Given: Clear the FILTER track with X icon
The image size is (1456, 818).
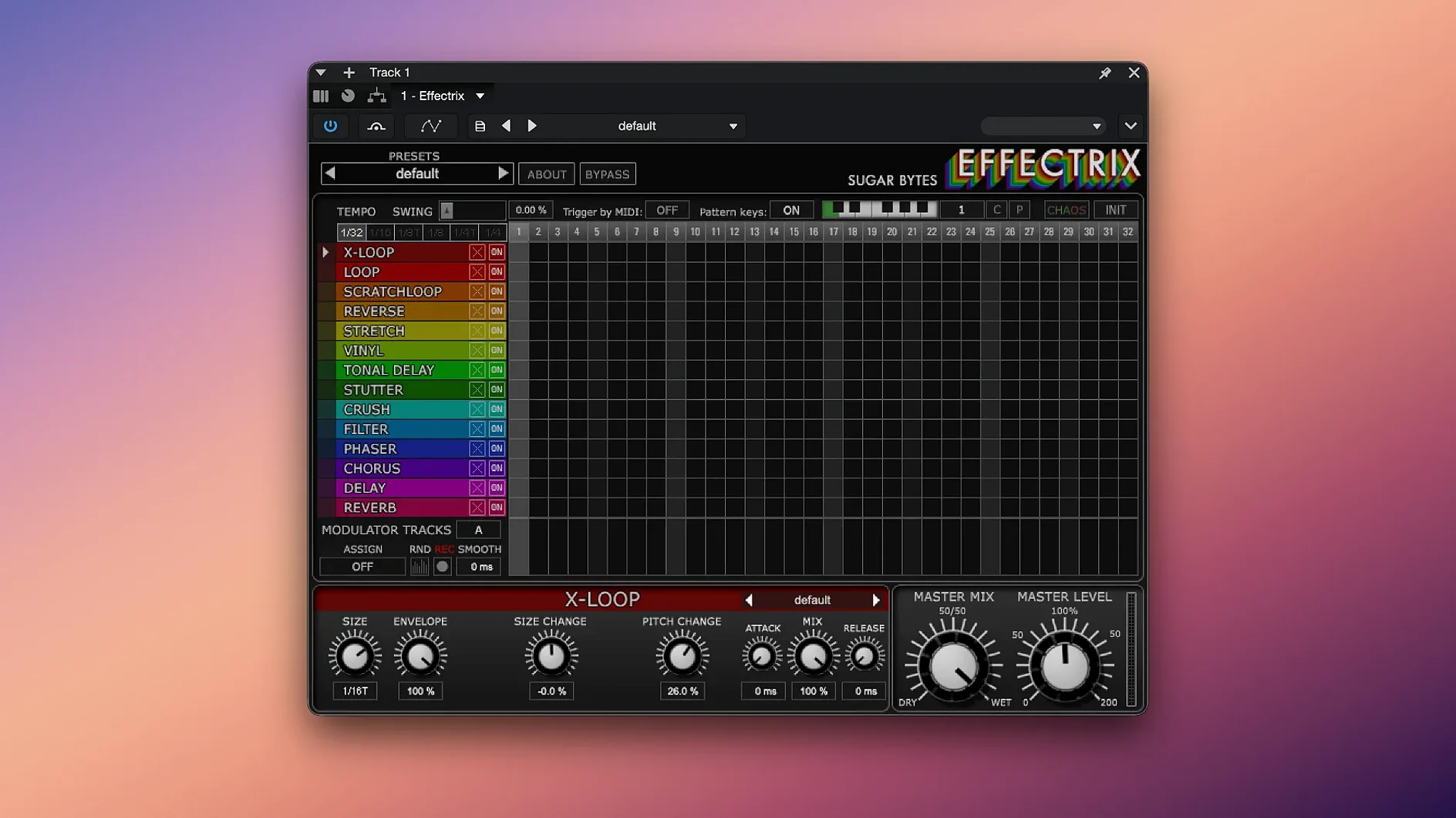Looking at the screenshot, I should pos(477,429).
